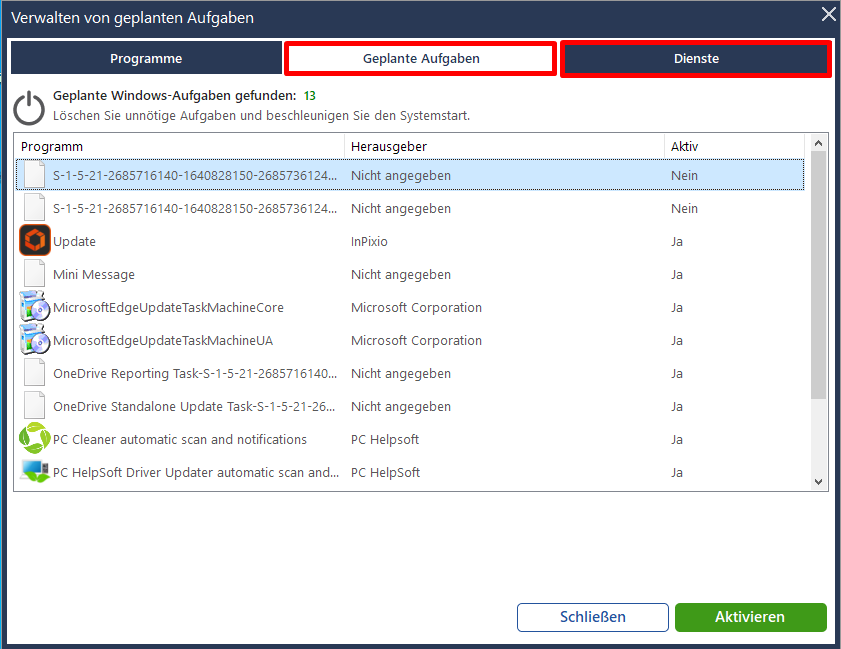Click the InPixio publisher cell
The width and height of the screenshot is (841, 649).
coord(369,241)
